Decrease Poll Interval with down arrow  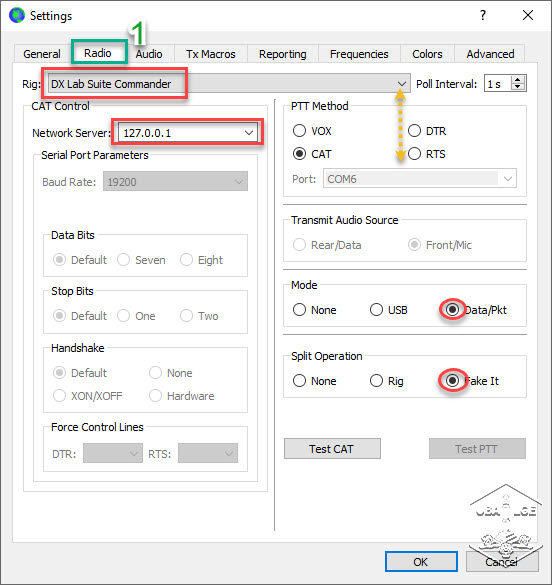(517, 87)
